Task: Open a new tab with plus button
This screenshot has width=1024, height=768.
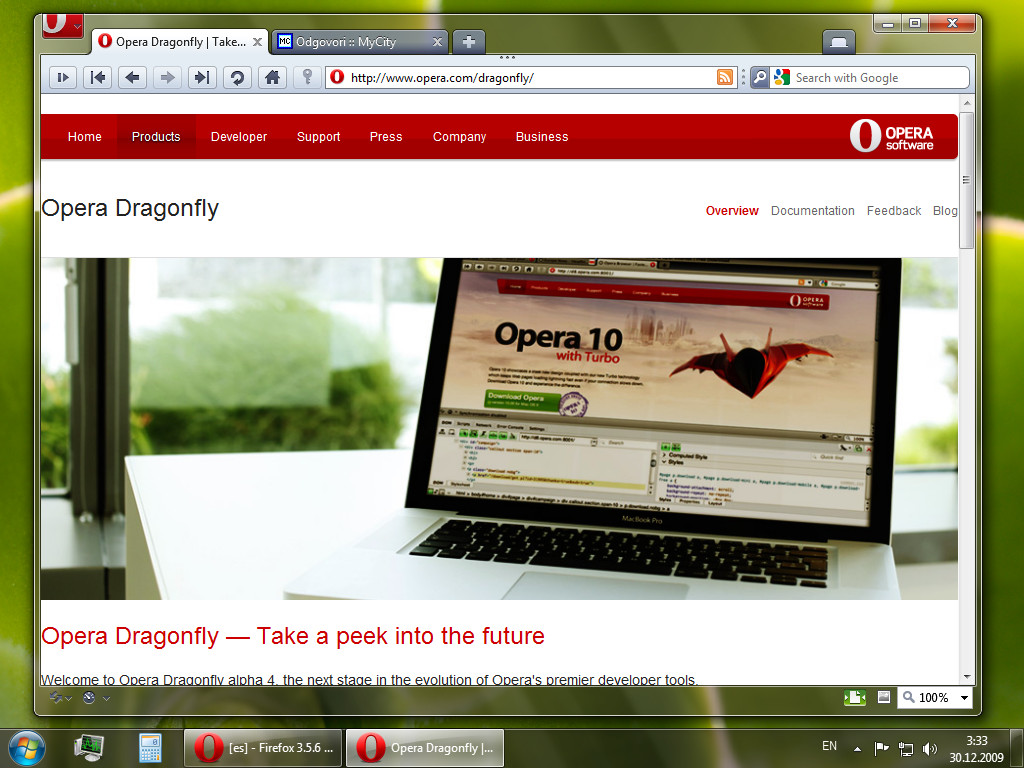Action: coord(469,42)
